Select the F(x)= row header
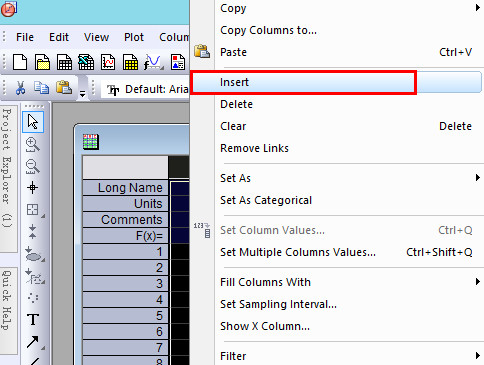Image resolution: width=484 pixels, height=365 pixels. pos(125,235)
